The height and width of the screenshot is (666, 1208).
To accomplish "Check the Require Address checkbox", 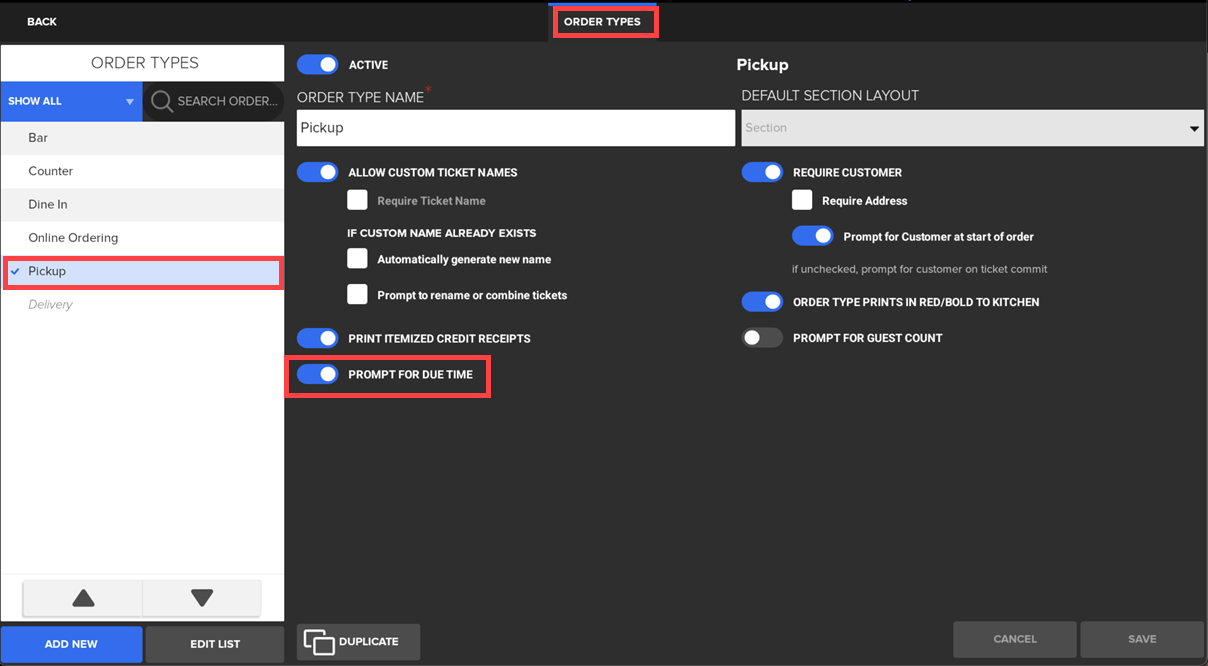I will pos(802,201).
